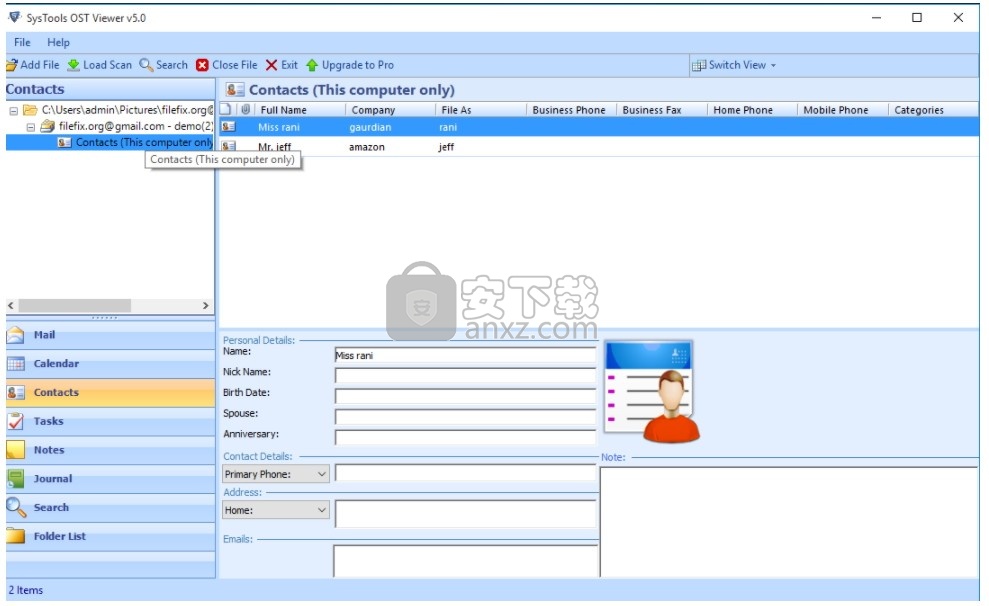Image resolution: width=989 pixels, height=606 pixels.
Task: Click the Journal green book icon
Action: 16,479
